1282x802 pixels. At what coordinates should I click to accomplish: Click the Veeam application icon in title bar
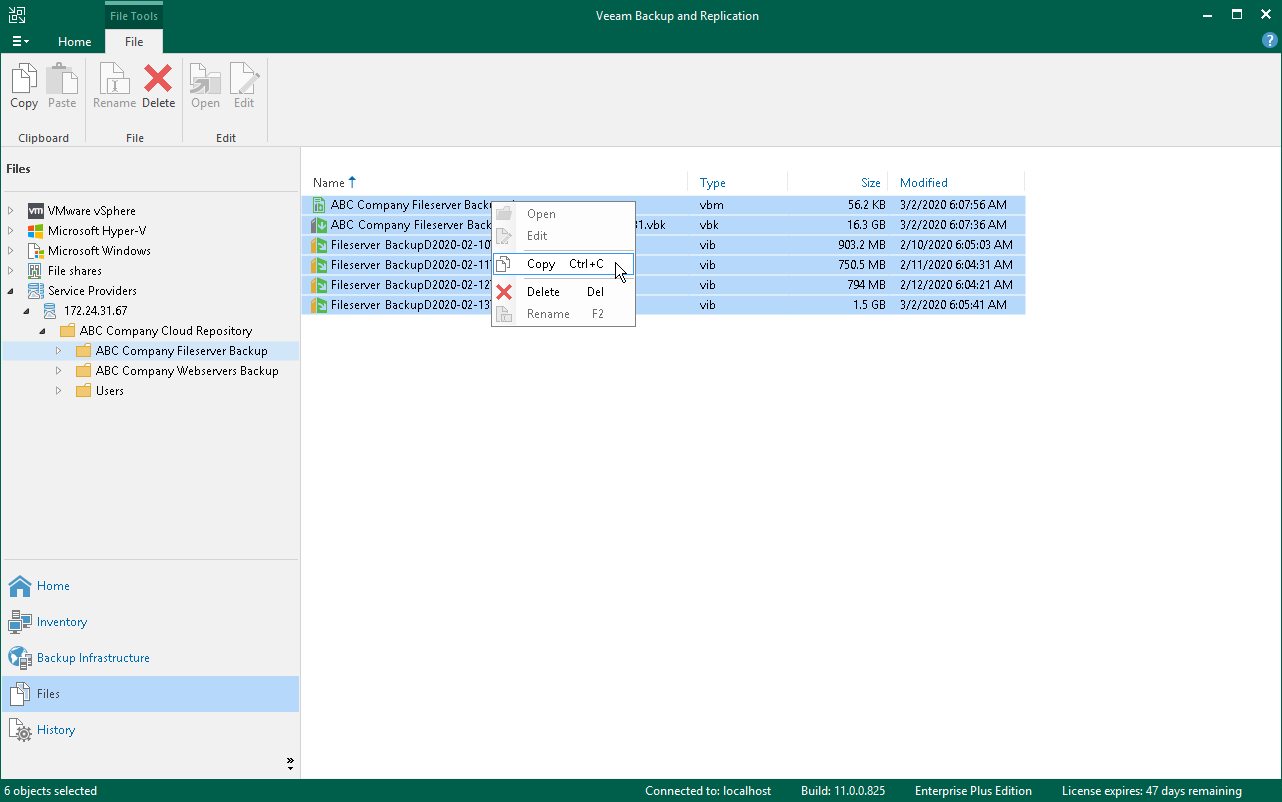pos(17,15)
